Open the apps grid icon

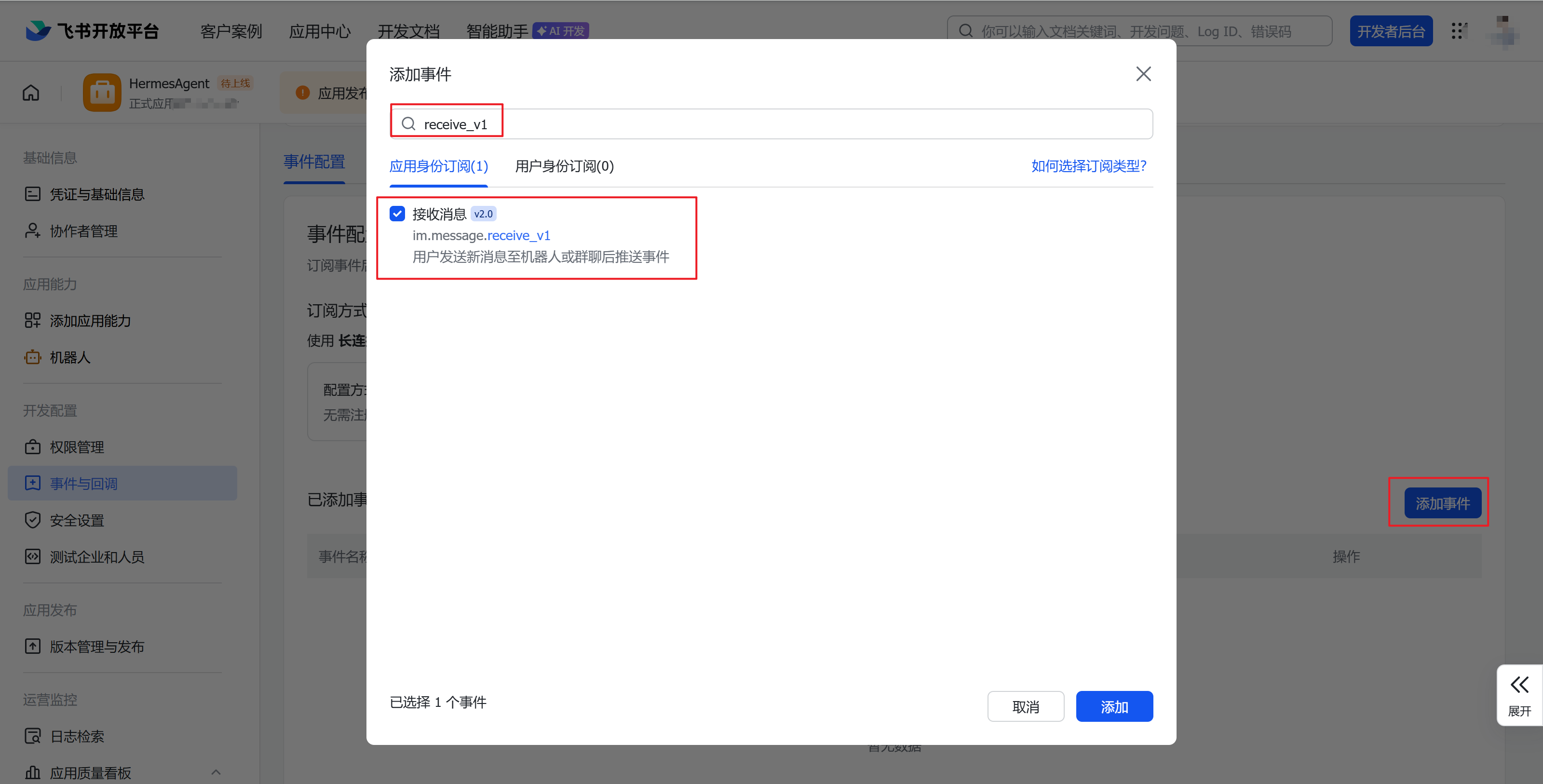[1459, 31]
